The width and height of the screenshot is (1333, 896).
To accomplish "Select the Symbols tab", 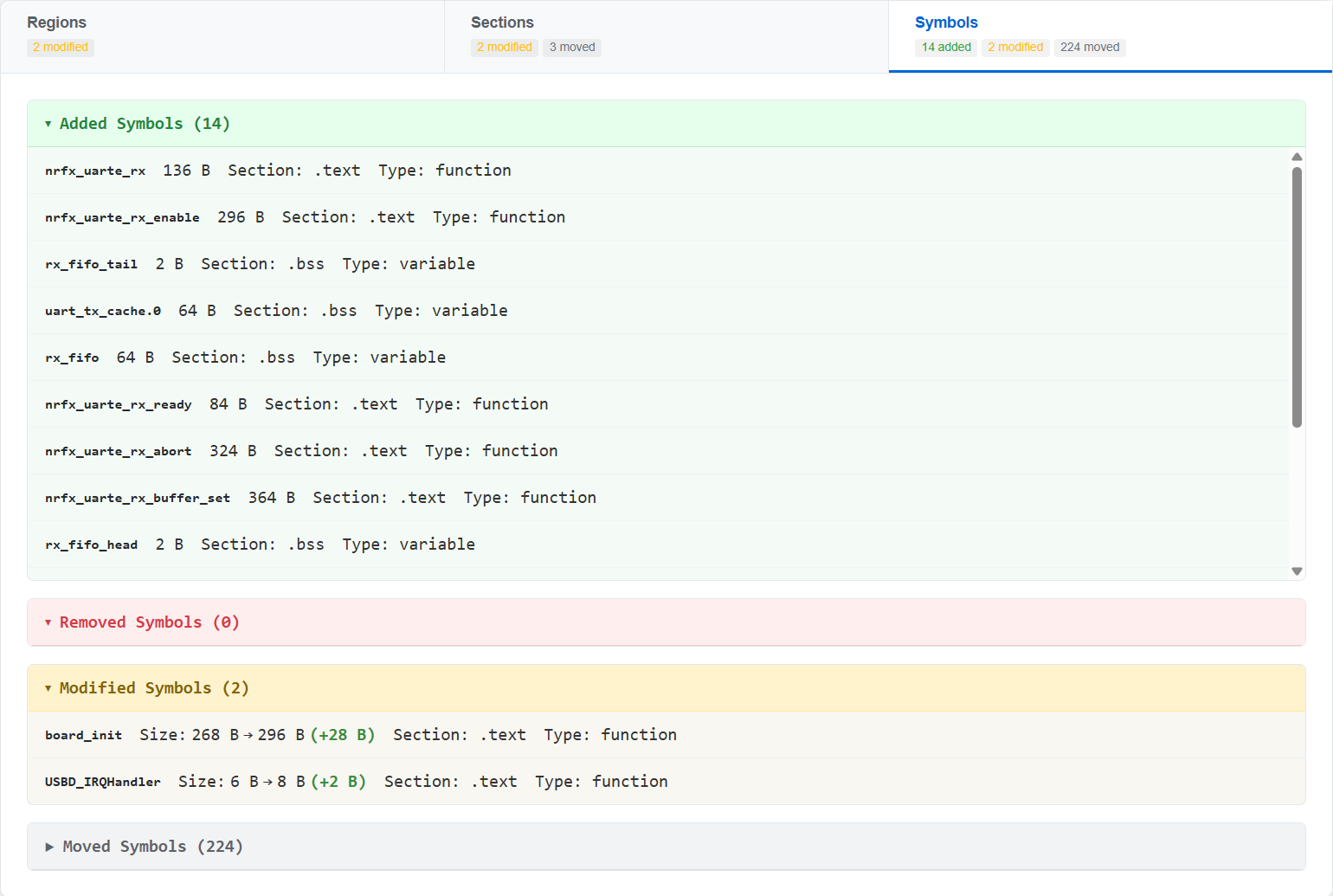I will [x=1111, y=36].
